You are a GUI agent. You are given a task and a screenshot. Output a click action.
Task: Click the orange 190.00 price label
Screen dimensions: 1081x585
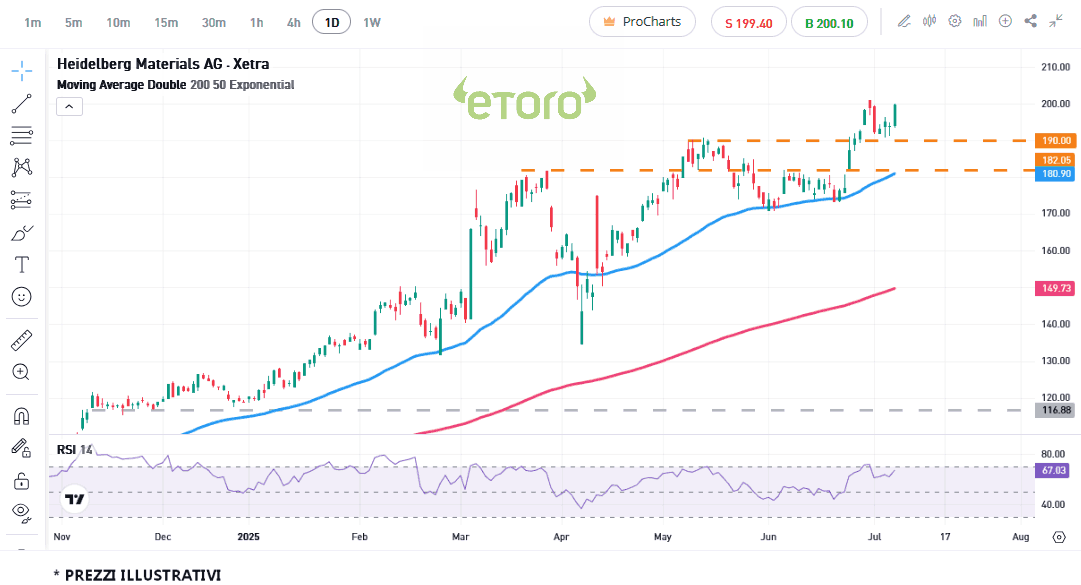1056,141
